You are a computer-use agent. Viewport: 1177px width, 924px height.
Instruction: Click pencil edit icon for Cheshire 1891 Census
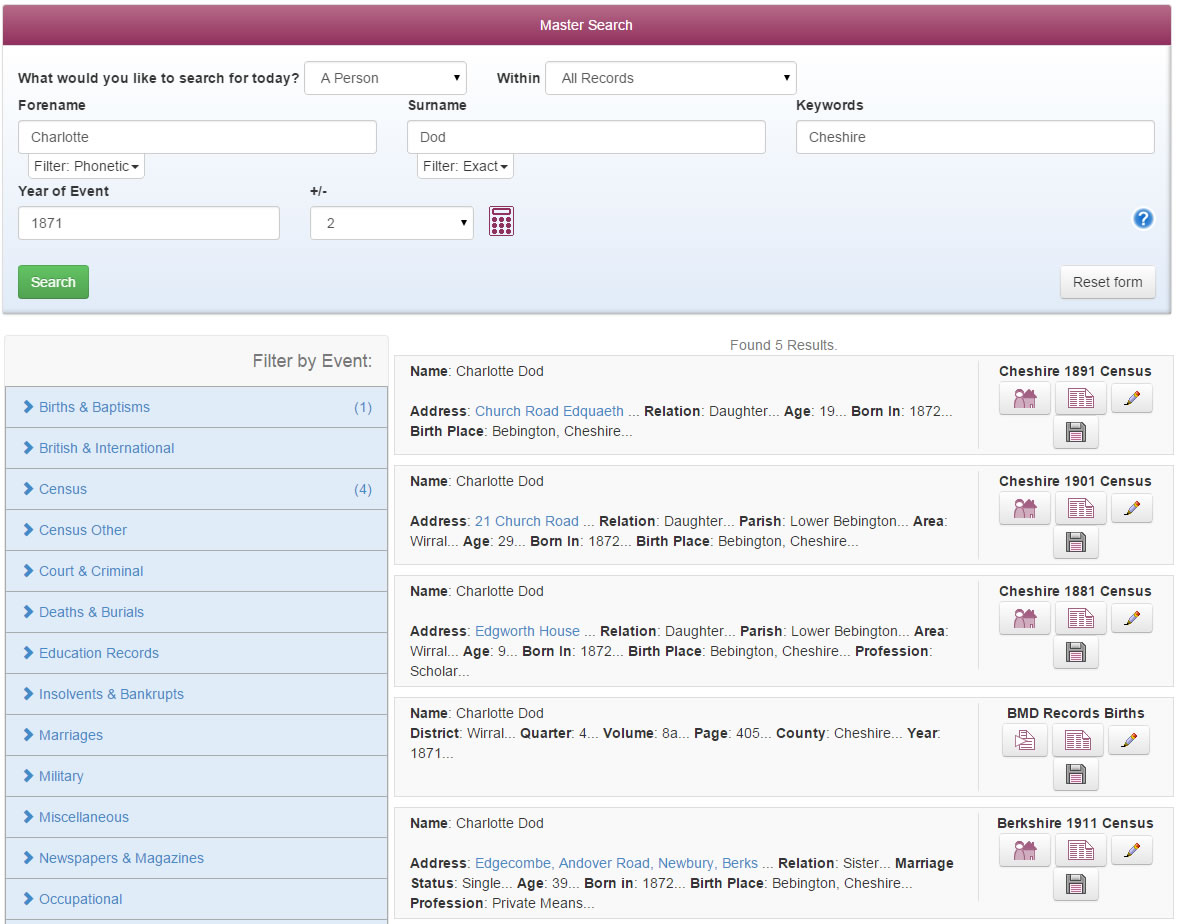click(x=1131, y=399)
